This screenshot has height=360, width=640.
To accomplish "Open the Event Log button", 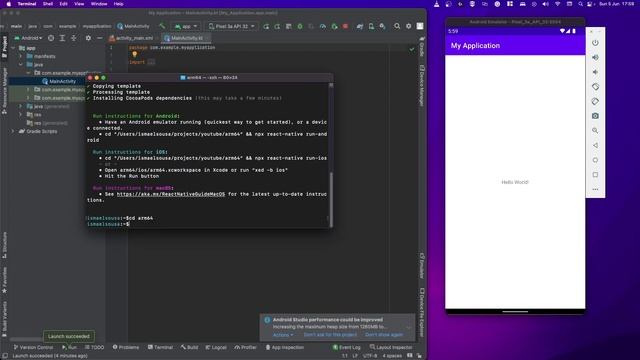I will [x=347, y=347].
